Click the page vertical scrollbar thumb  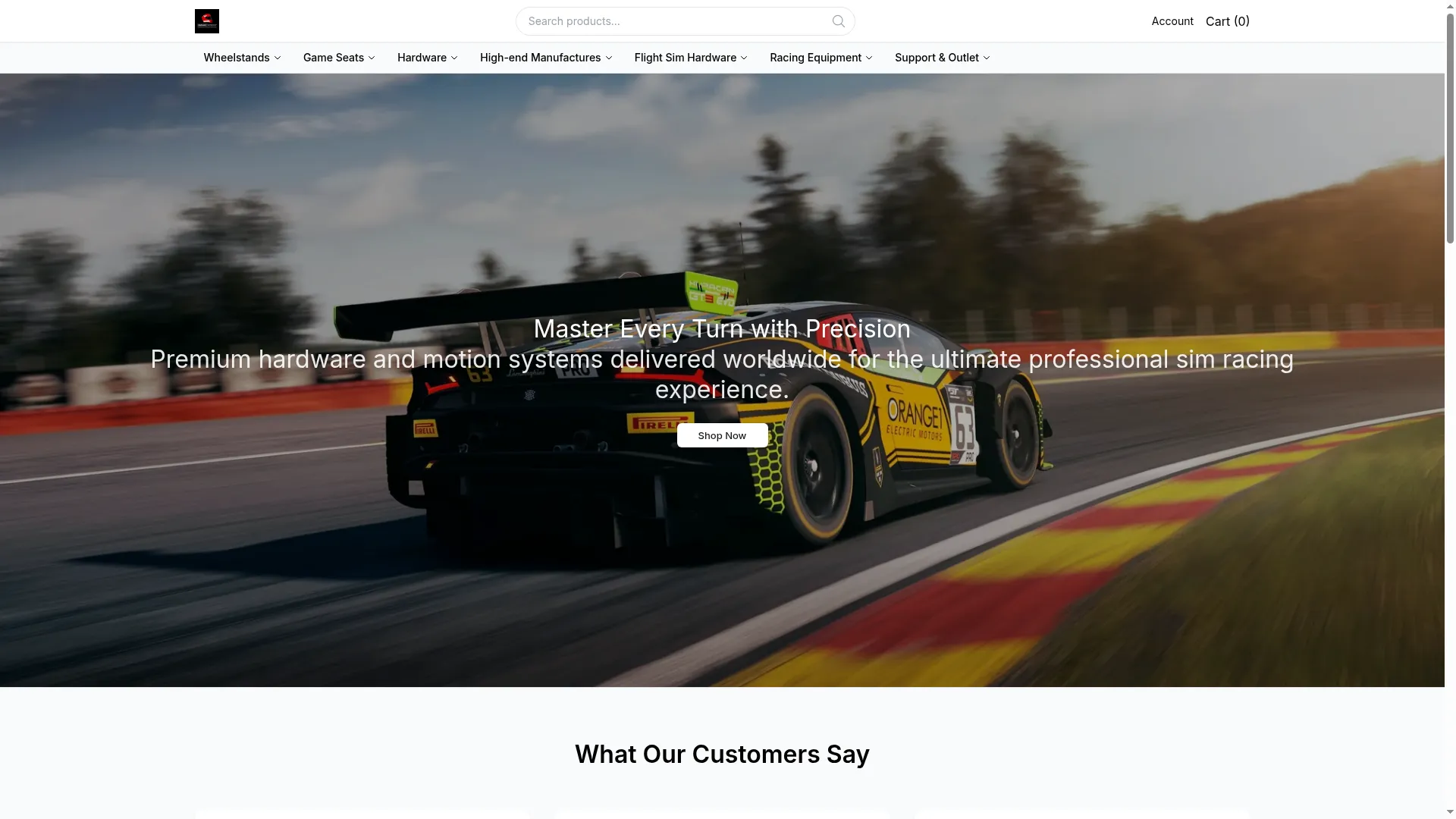click(x=1450, y=129)
